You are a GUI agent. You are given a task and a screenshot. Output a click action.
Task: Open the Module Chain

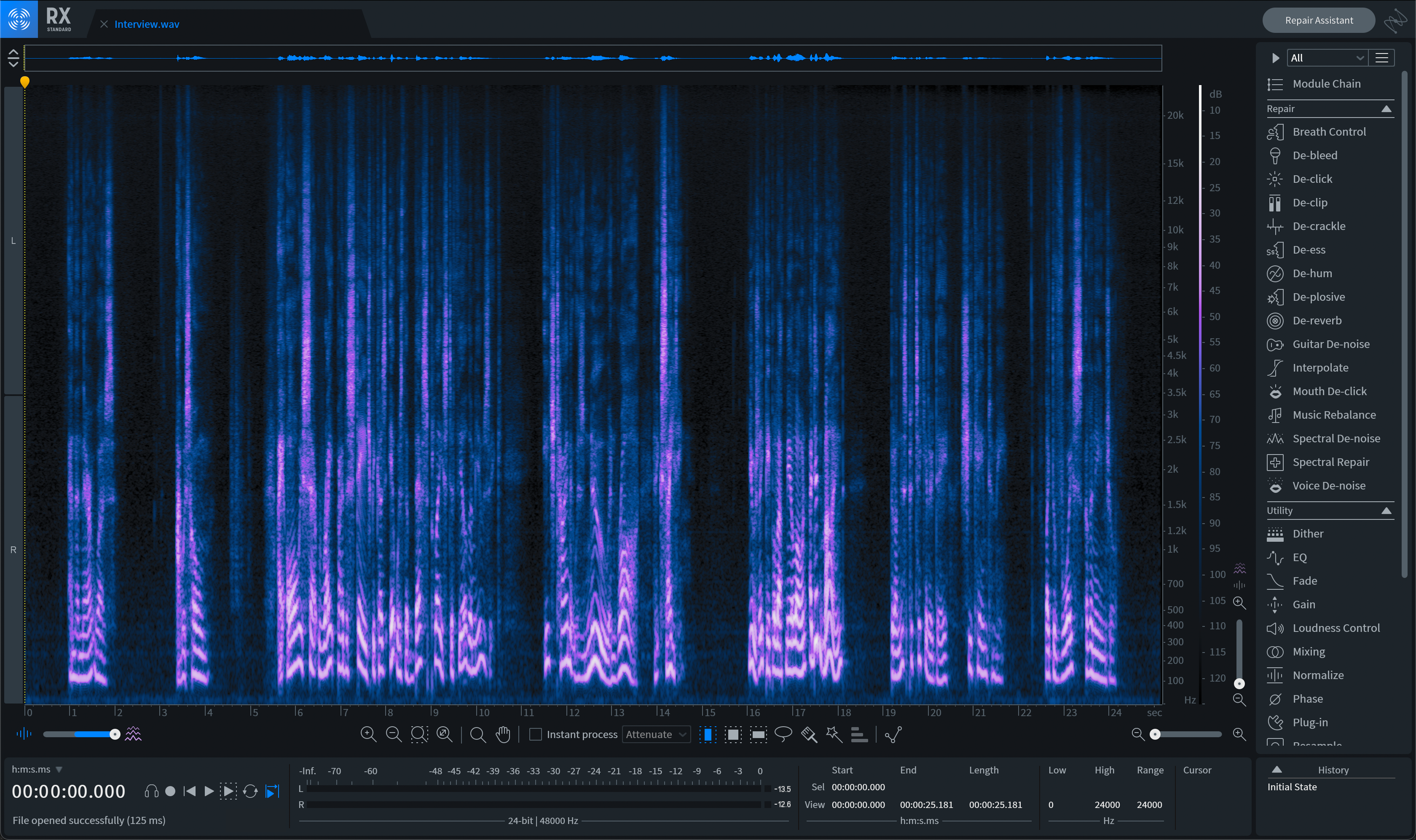click(x=1326, y=84)
